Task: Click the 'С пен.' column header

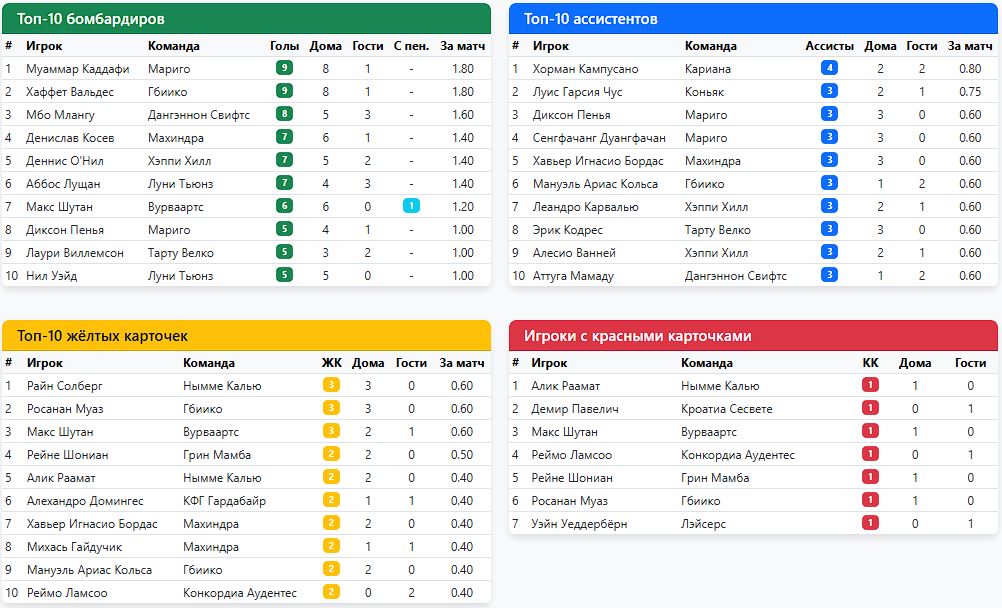Action: coord(410,46)
